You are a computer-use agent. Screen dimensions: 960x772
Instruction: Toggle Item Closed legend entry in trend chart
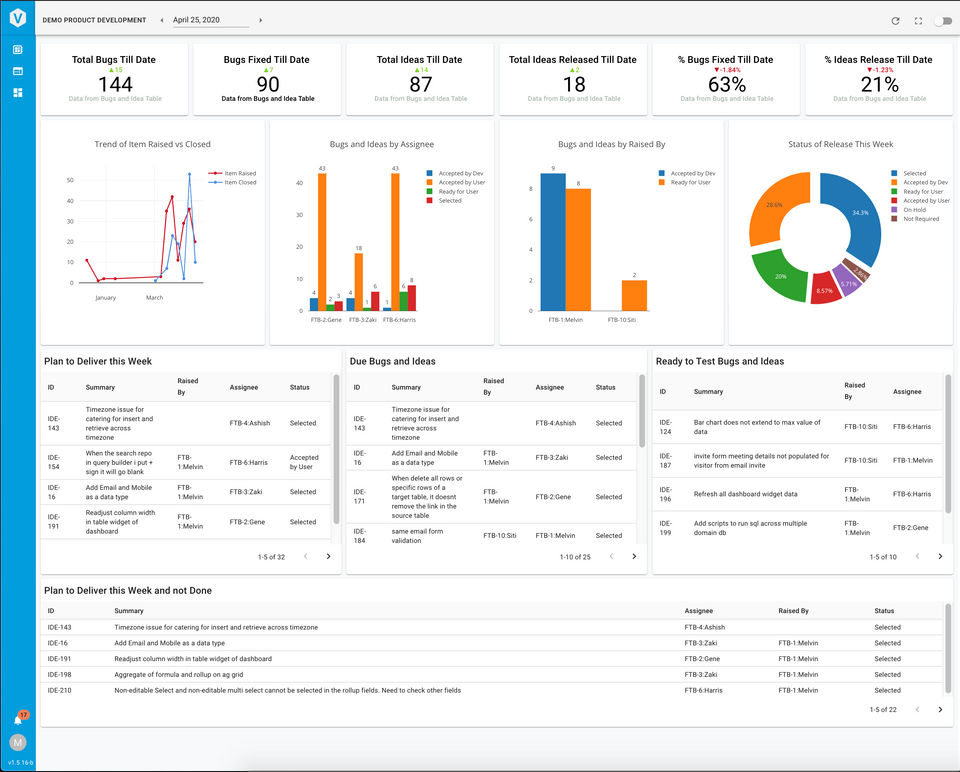(x=233, y=182)
